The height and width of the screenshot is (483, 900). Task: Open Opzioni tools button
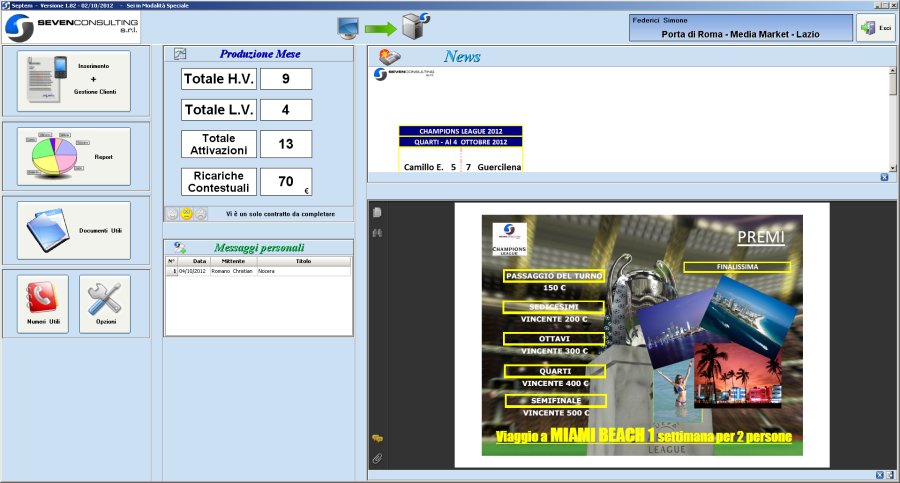coord(105,304)
